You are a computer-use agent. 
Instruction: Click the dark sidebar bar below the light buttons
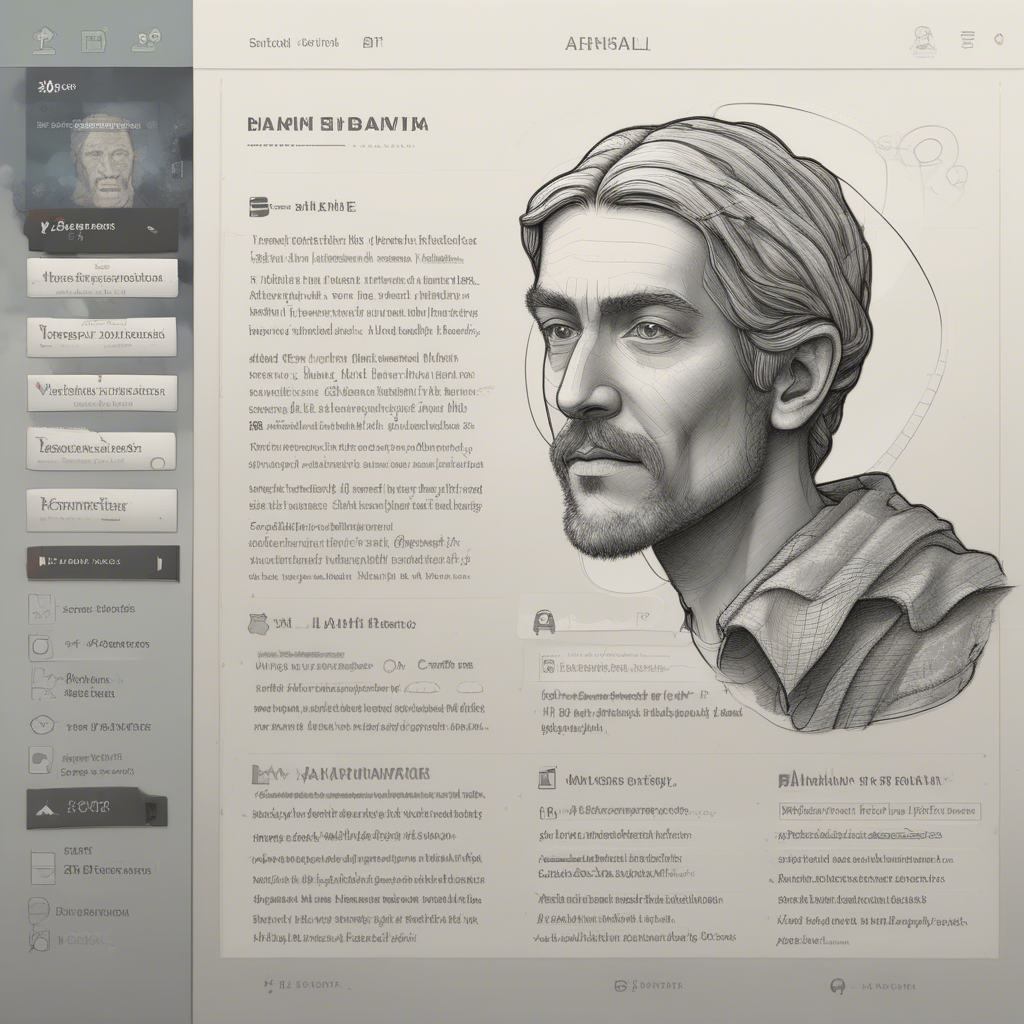point(103,563)
